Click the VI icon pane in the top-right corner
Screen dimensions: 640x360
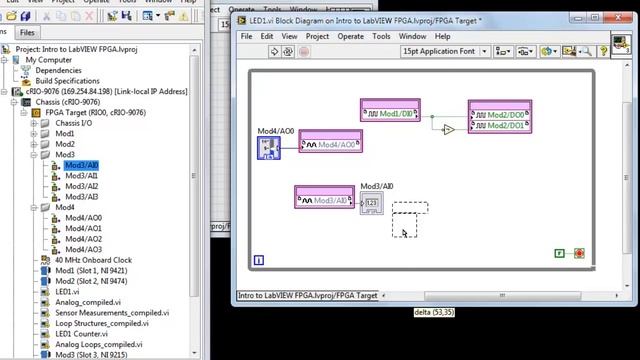coord(621,44)
